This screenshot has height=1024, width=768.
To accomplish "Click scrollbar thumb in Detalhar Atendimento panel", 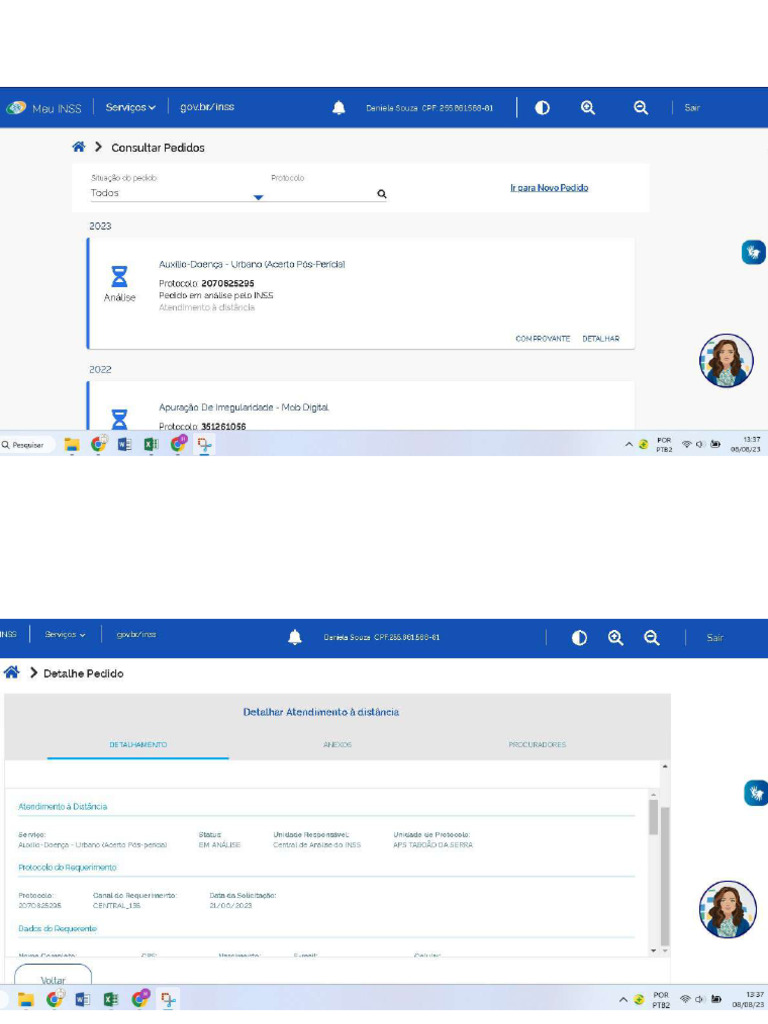I will click(653, 816).
